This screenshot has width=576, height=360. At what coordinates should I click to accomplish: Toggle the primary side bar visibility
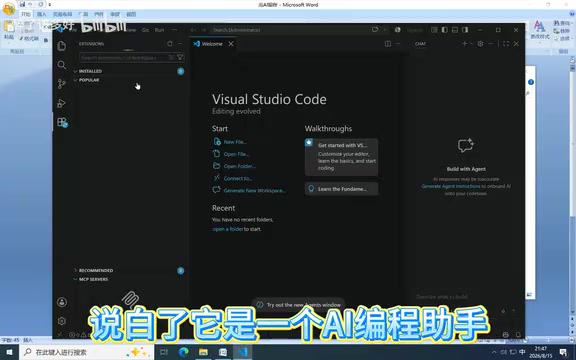click(444, 30)
